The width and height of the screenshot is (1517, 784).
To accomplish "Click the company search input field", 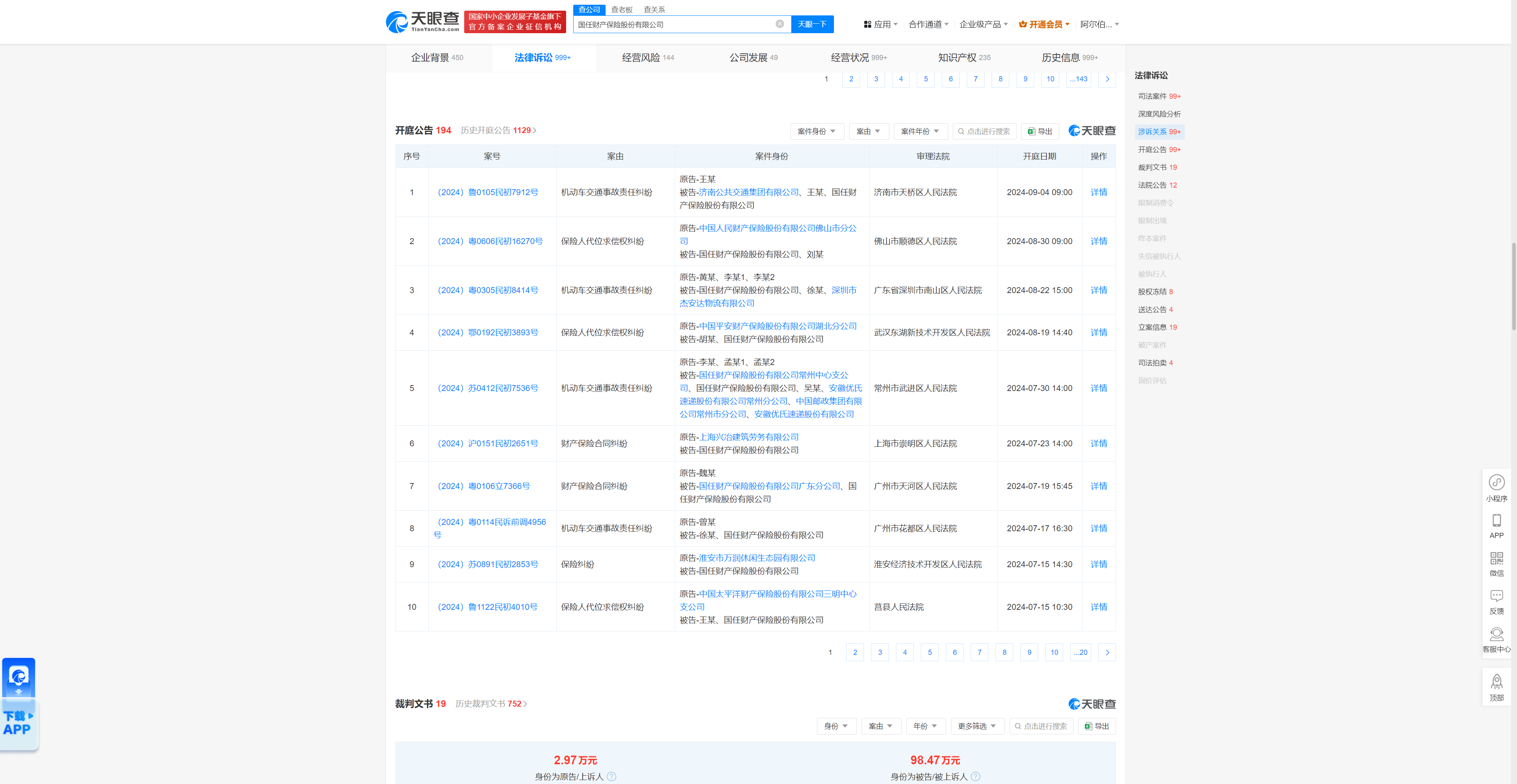I will click(674, 24).
